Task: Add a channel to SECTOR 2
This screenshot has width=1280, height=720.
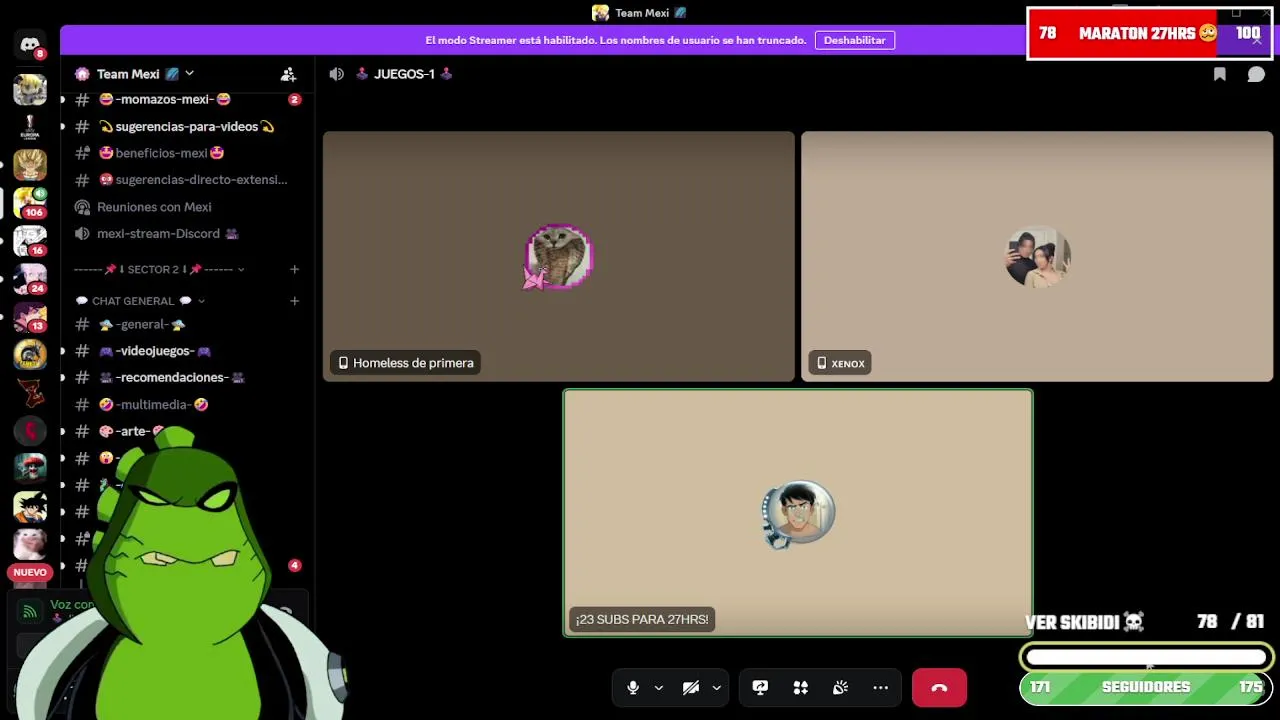Action: click(294, 269)
